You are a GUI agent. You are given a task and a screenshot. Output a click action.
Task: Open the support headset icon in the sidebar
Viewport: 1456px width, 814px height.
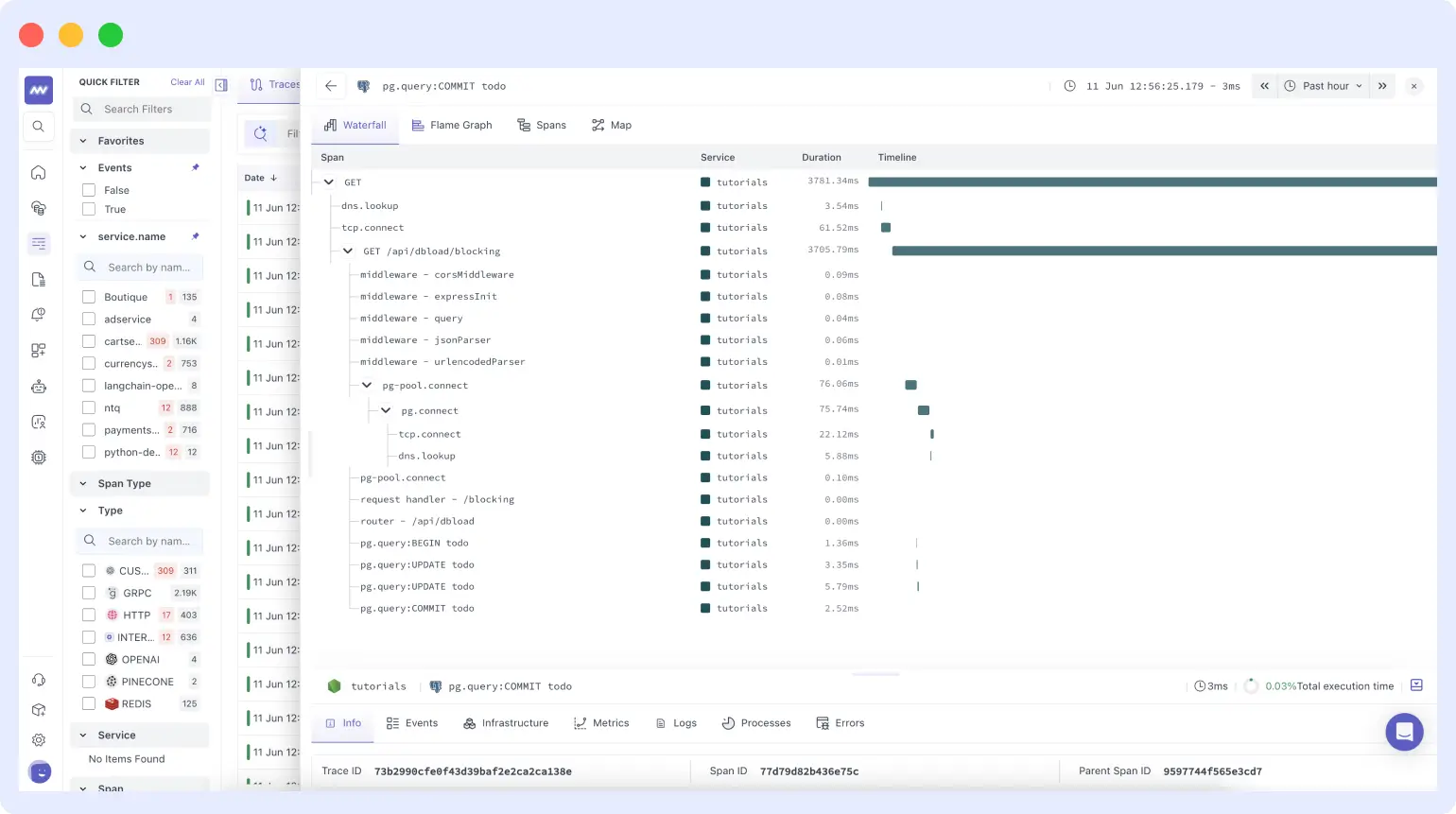tap(39, 680)
